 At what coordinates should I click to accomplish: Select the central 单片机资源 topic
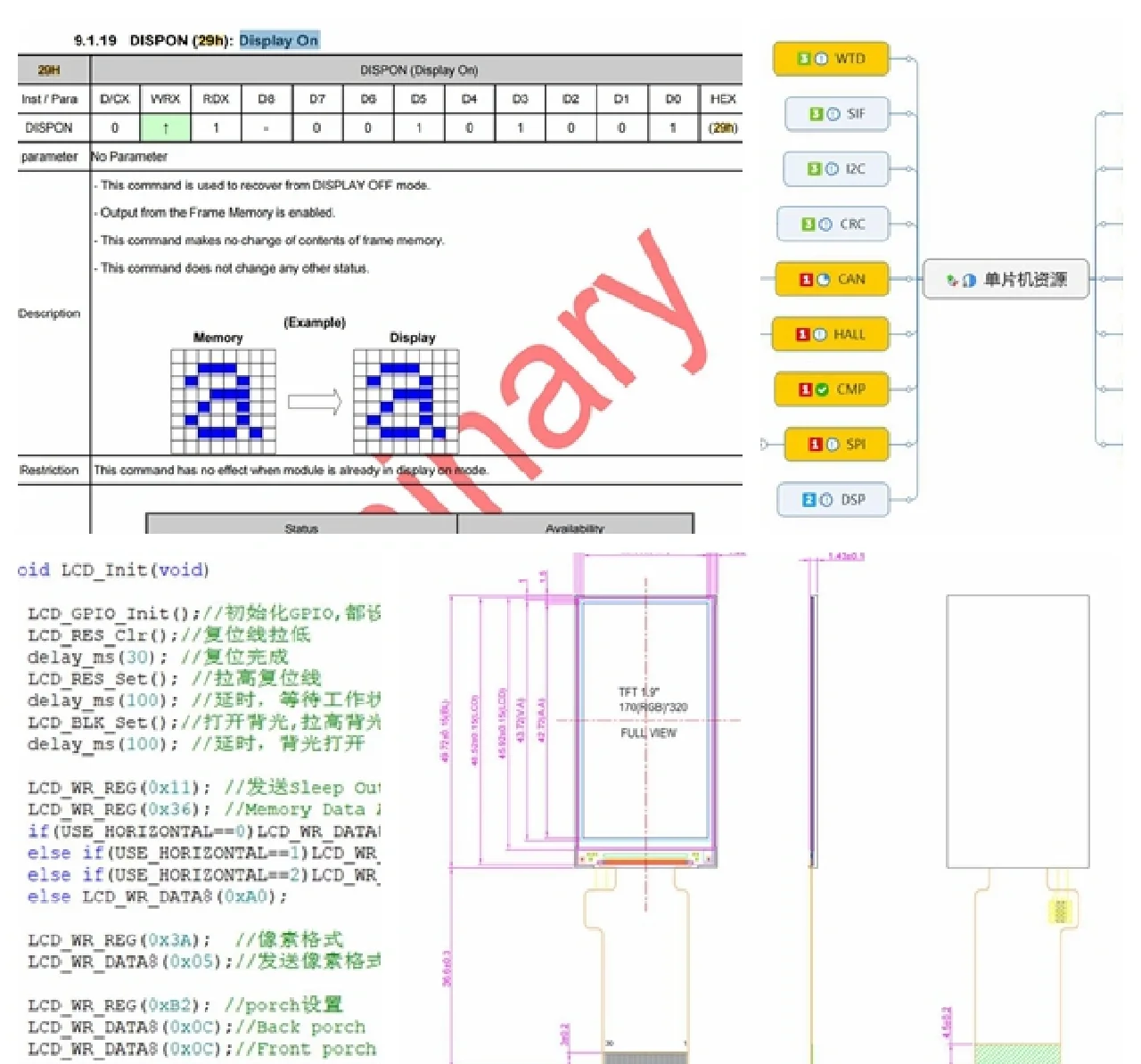tap(1006, 280)
